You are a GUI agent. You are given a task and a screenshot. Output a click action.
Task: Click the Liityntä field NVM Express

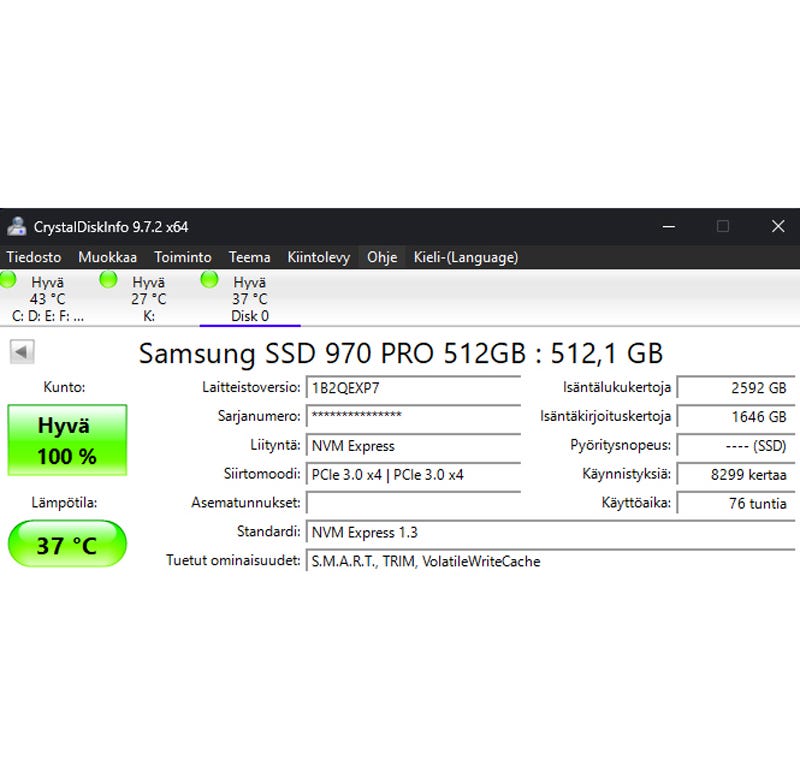413,445
